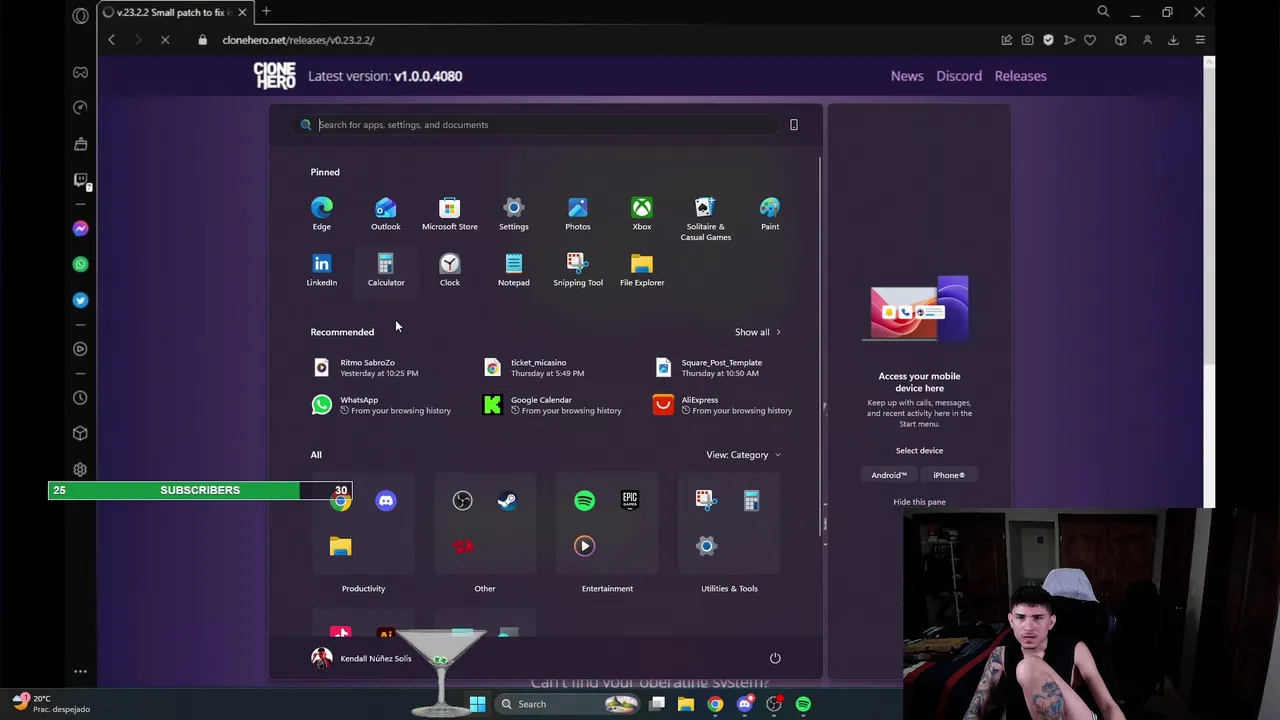The width and height of the screenshot is (1280, 720).
Task: Open a new browser tab
Action: point(266,12)
